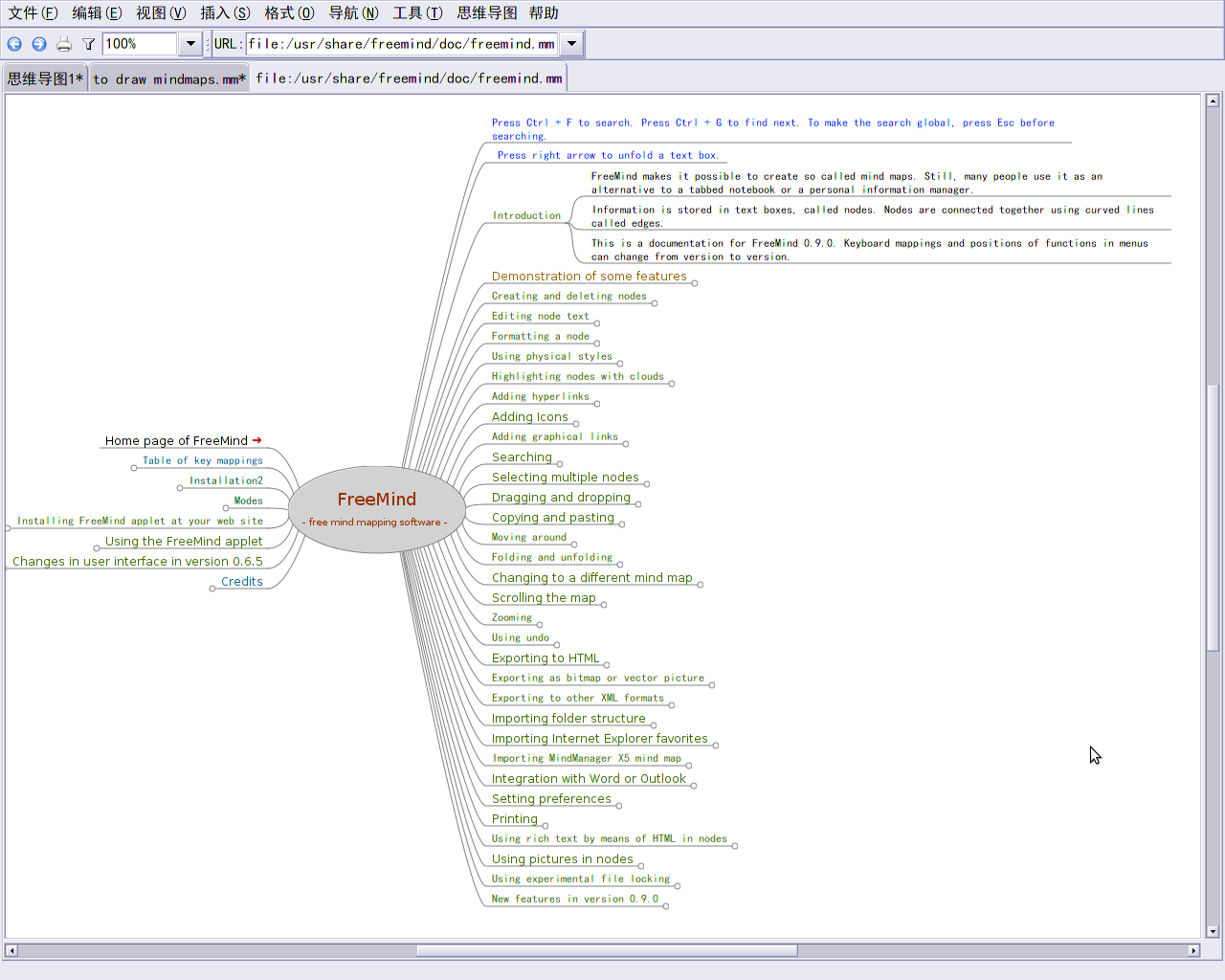Click red arrow link icon beside Home page
The width and height of the screenshot is (1225, 980).
257,440
